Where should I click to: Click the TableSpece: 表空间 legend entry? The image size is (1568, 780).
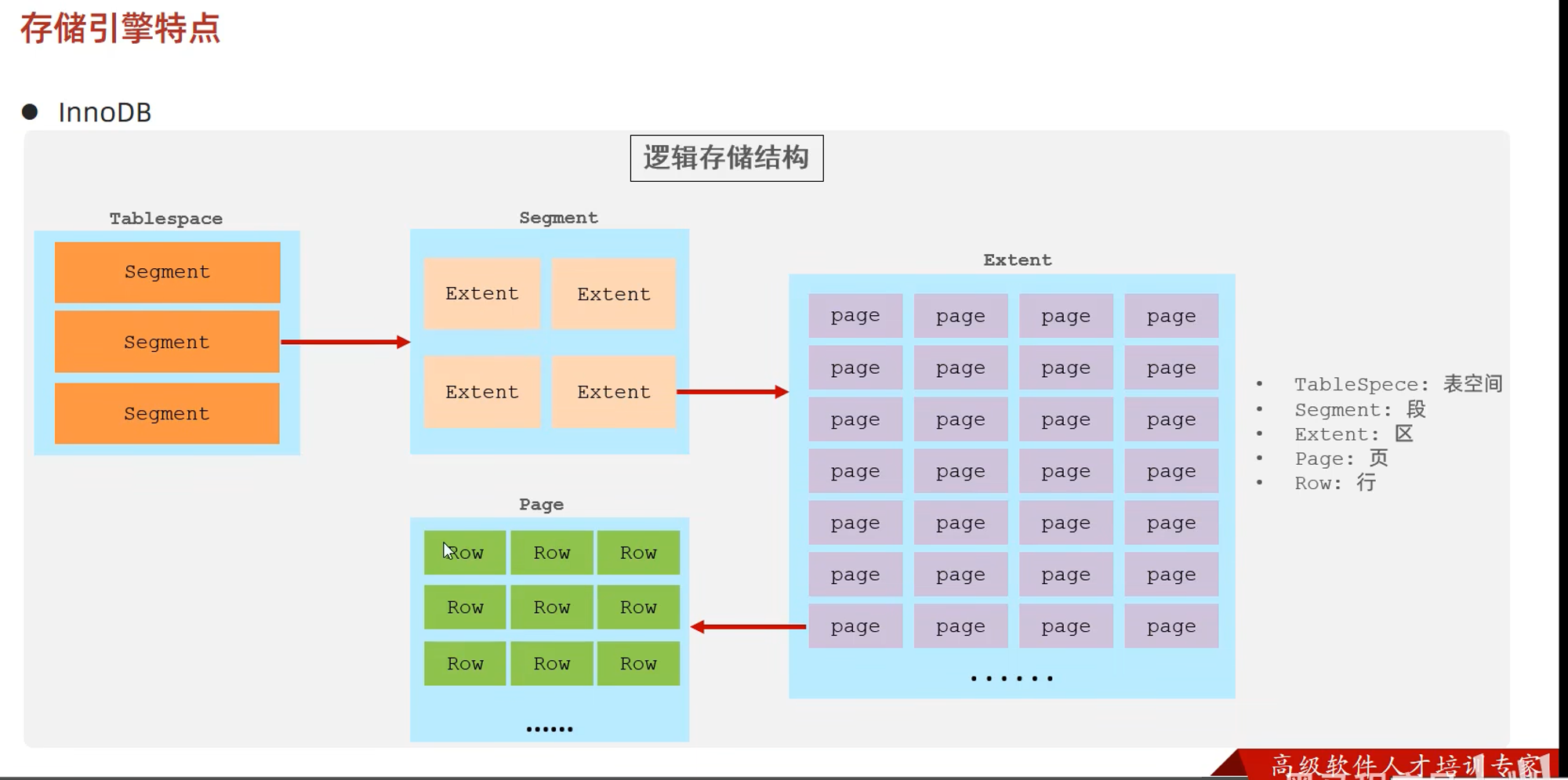[x=1397, y=384]
